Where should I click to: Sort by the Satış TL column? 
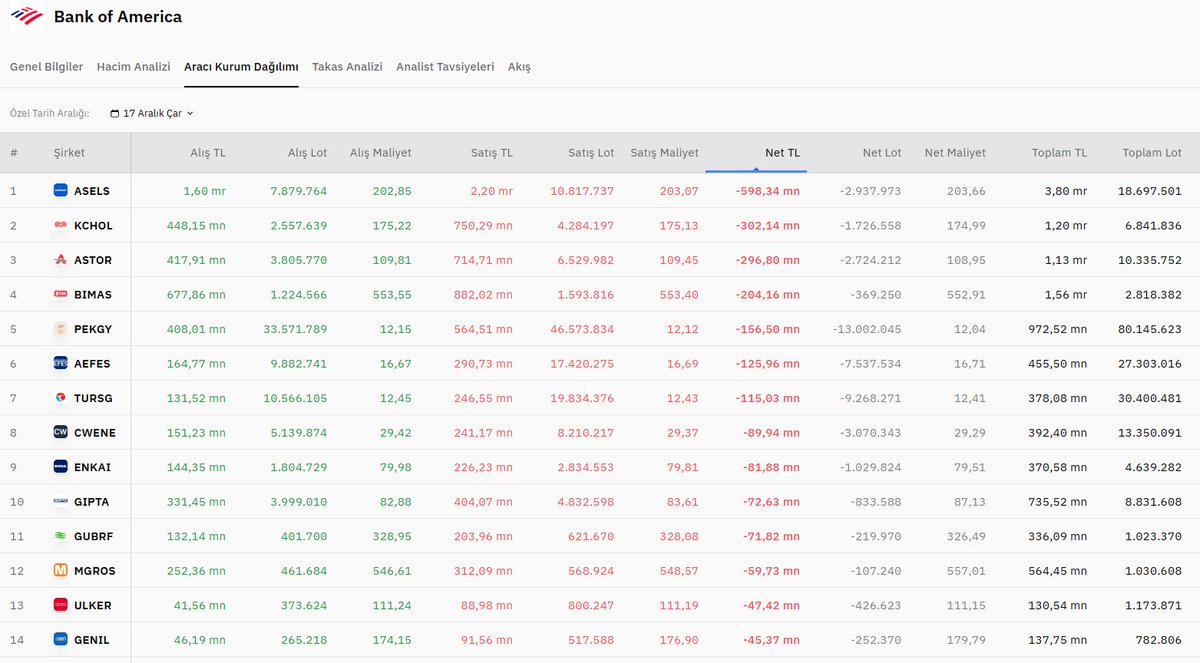(492, 153)
